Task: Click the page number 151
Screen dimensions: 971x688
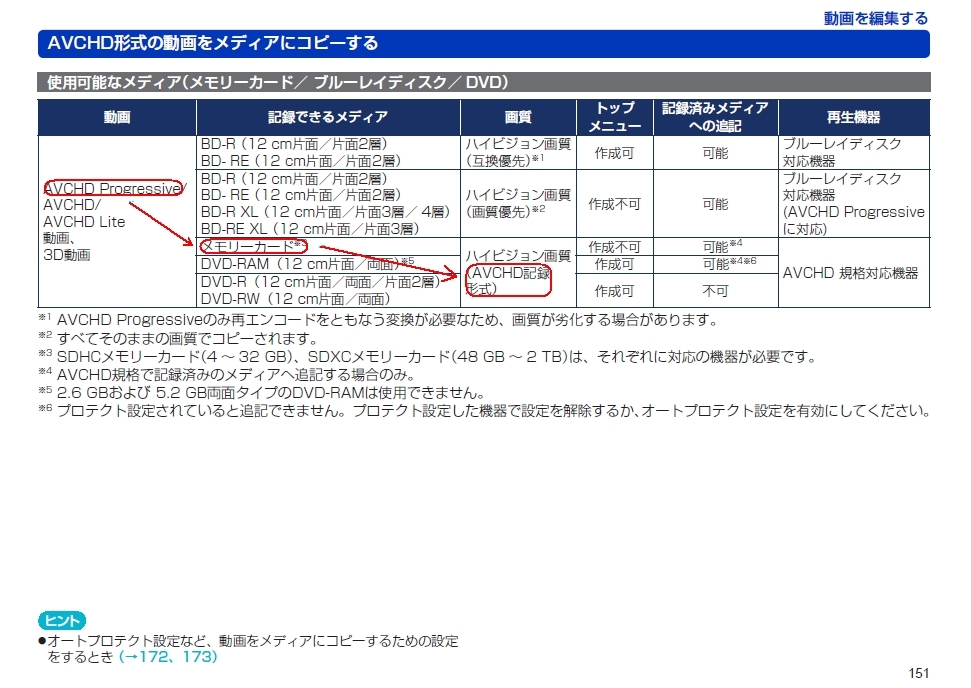Action: (x=919, y=673)
